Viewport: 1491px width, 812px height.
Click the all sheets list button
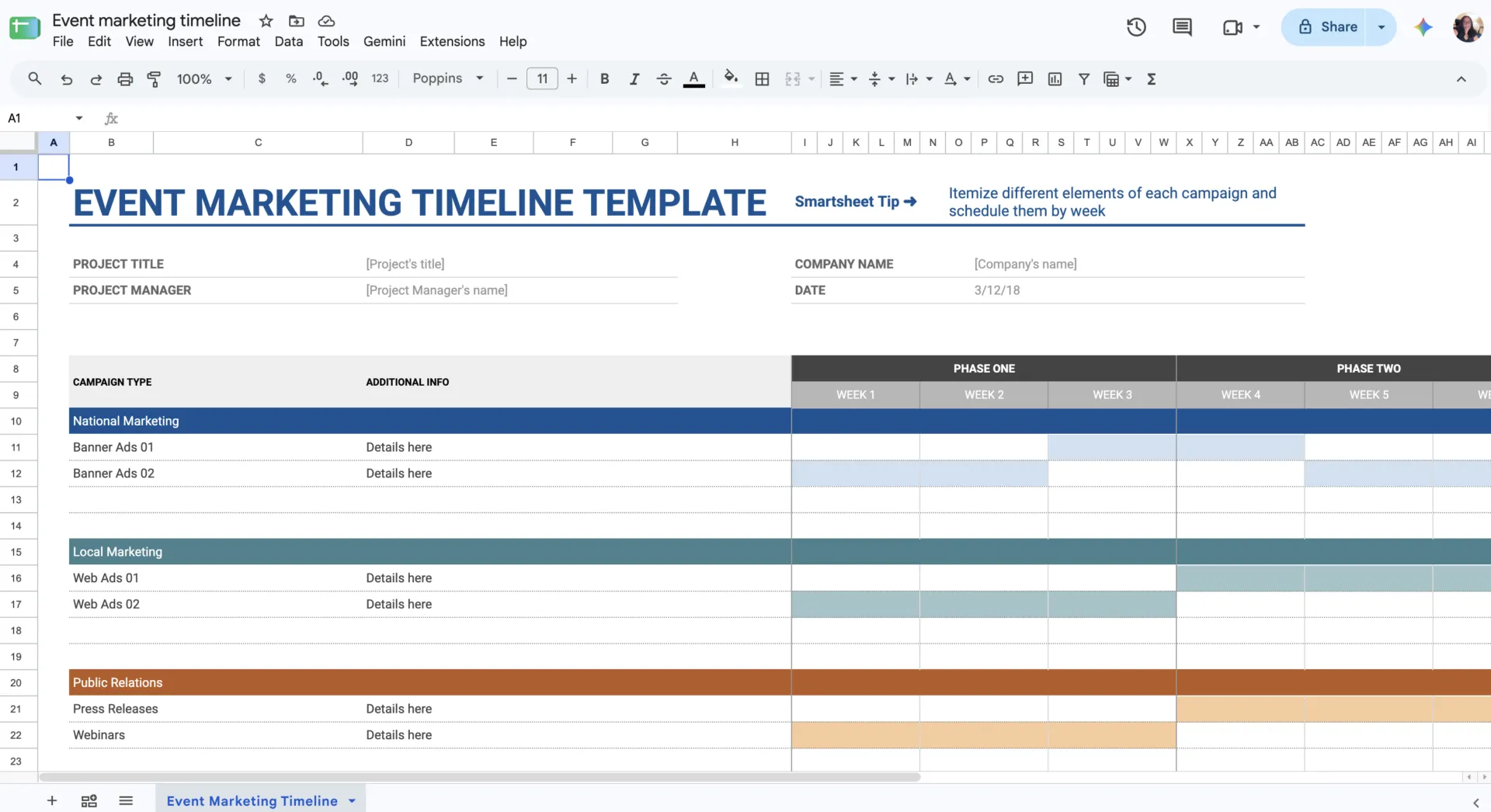126,801
